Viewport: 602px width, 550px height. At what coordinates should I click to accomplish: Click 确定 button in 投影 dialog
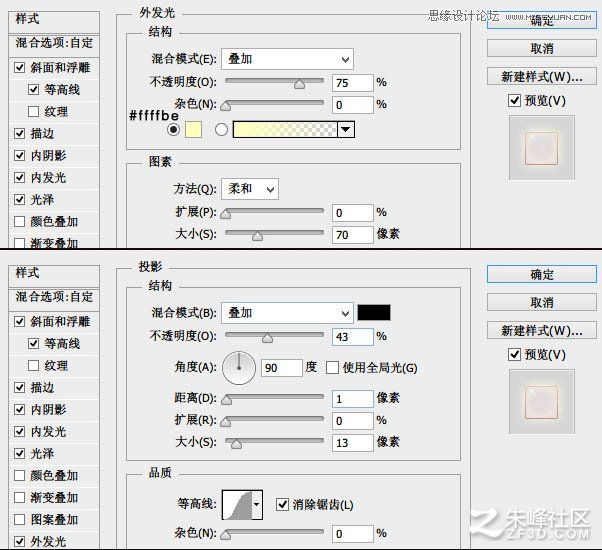coord(542,274)
